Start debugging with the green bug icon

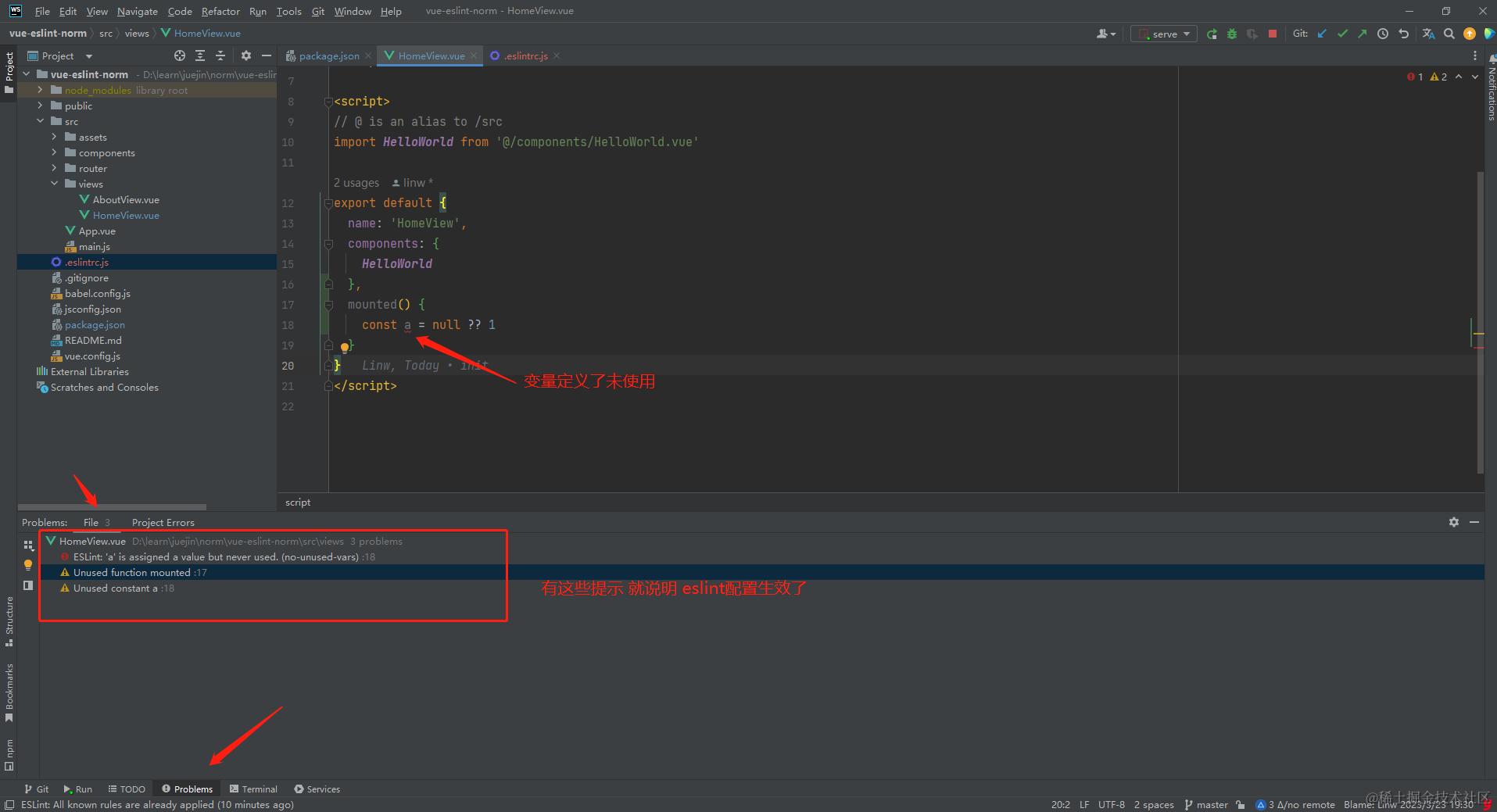(x=1232, y=34)
